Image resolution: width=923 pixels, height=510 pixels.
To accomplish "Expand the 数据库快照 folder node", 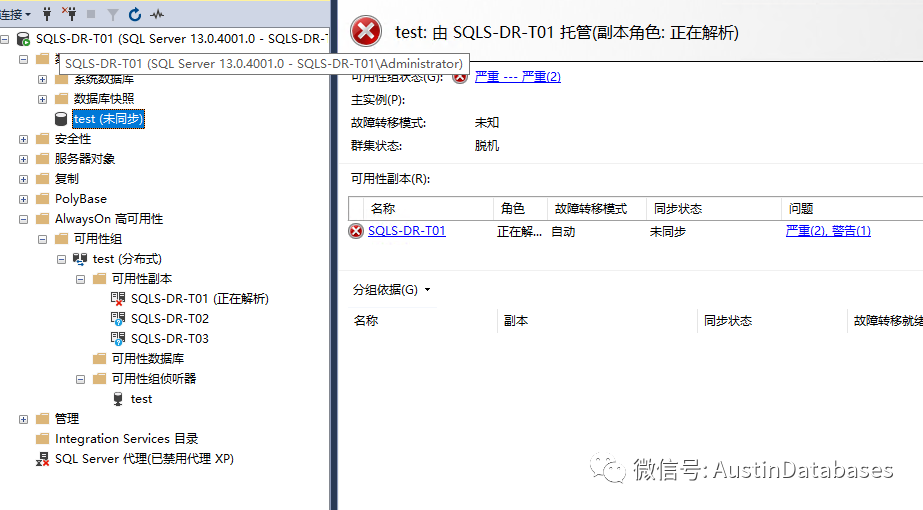I will [x=42, y=100].
